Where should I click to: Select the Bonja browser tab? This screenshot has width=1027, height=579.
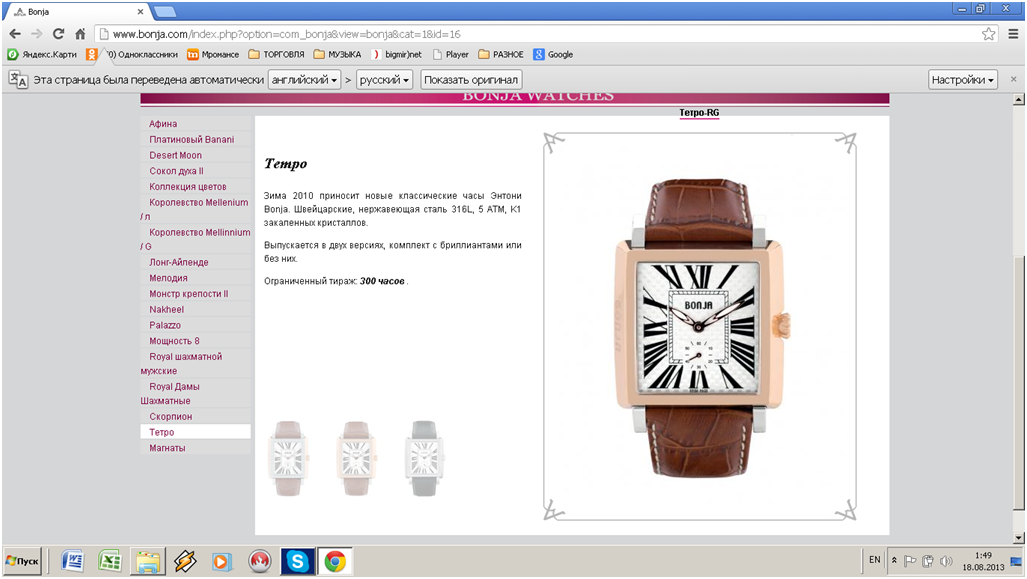point(77,12)
